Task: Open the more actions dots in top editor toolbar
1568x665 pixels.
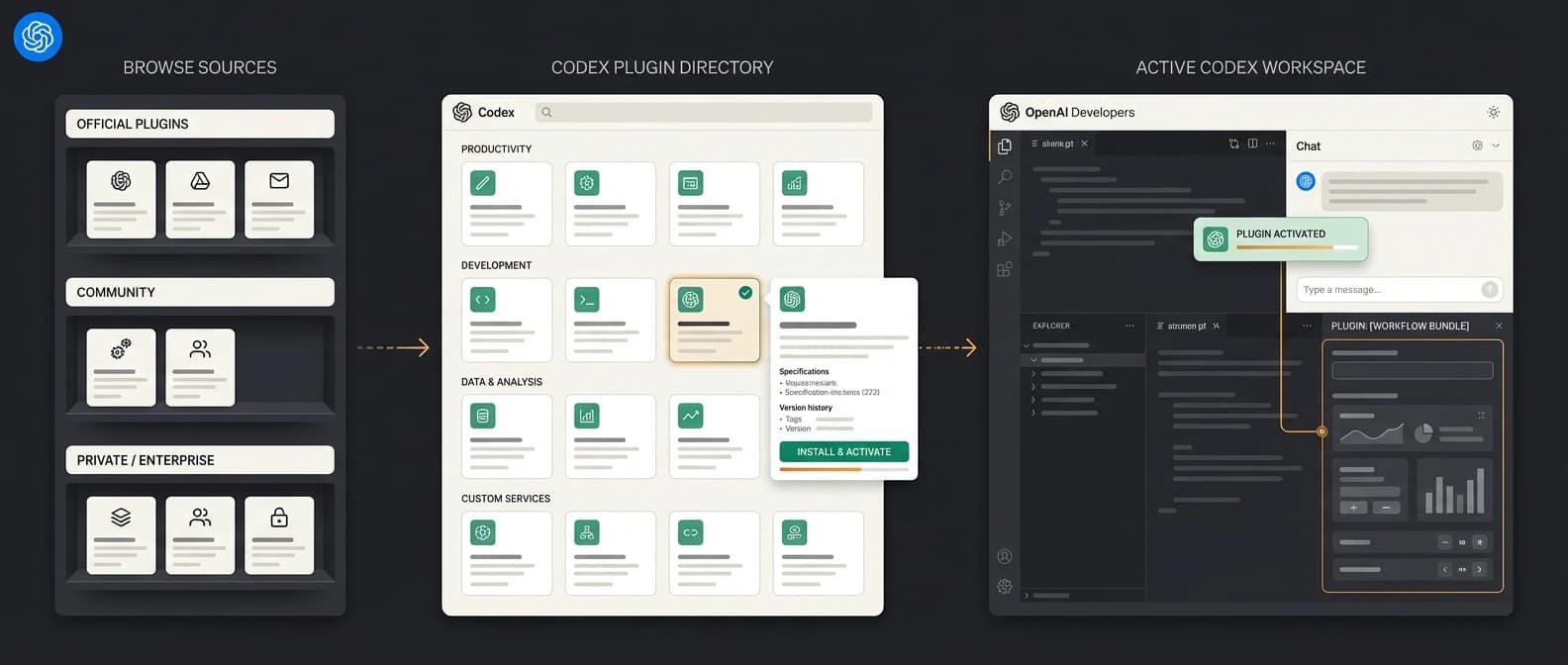Action: pyautogui.click(x=1271, y=143)
